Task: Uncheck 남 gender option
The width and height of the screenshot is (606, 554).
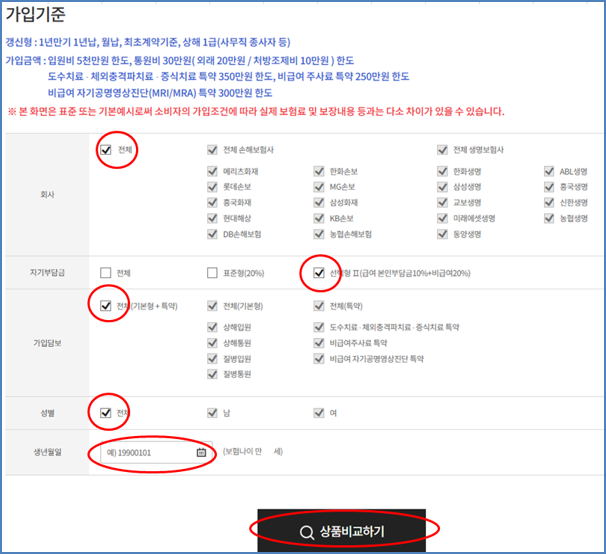Action: click(212, 413)
